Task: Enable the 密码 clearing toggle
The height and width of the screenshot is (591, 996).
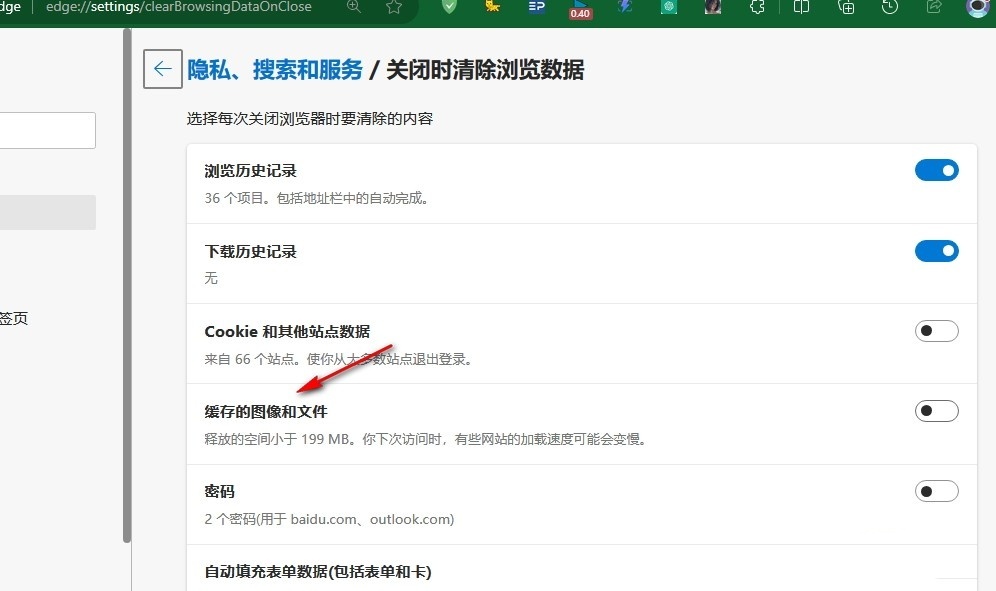Action: click(936, 491)
